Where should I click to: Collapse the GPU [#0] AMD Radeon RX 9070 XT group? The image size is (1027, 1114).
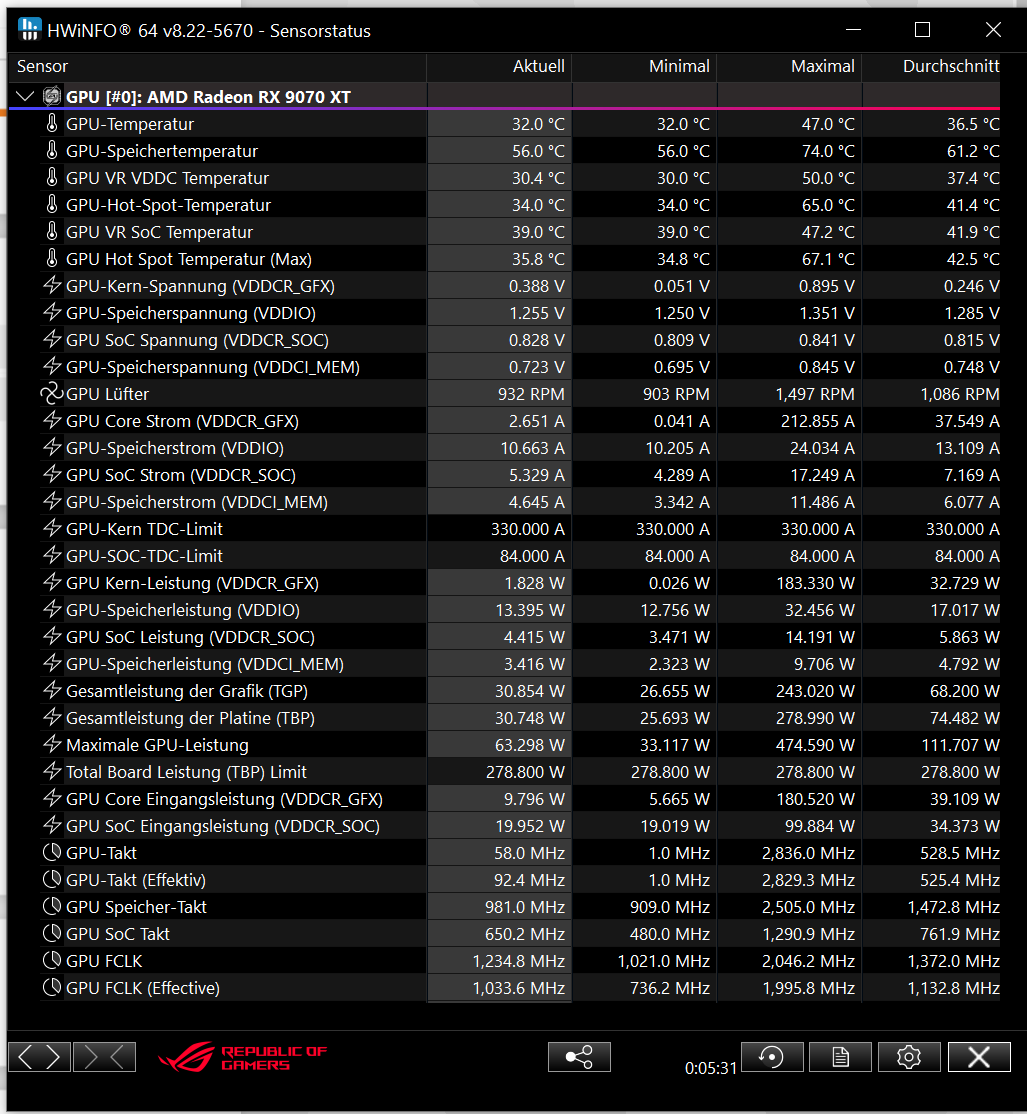[x=25, y=96]
